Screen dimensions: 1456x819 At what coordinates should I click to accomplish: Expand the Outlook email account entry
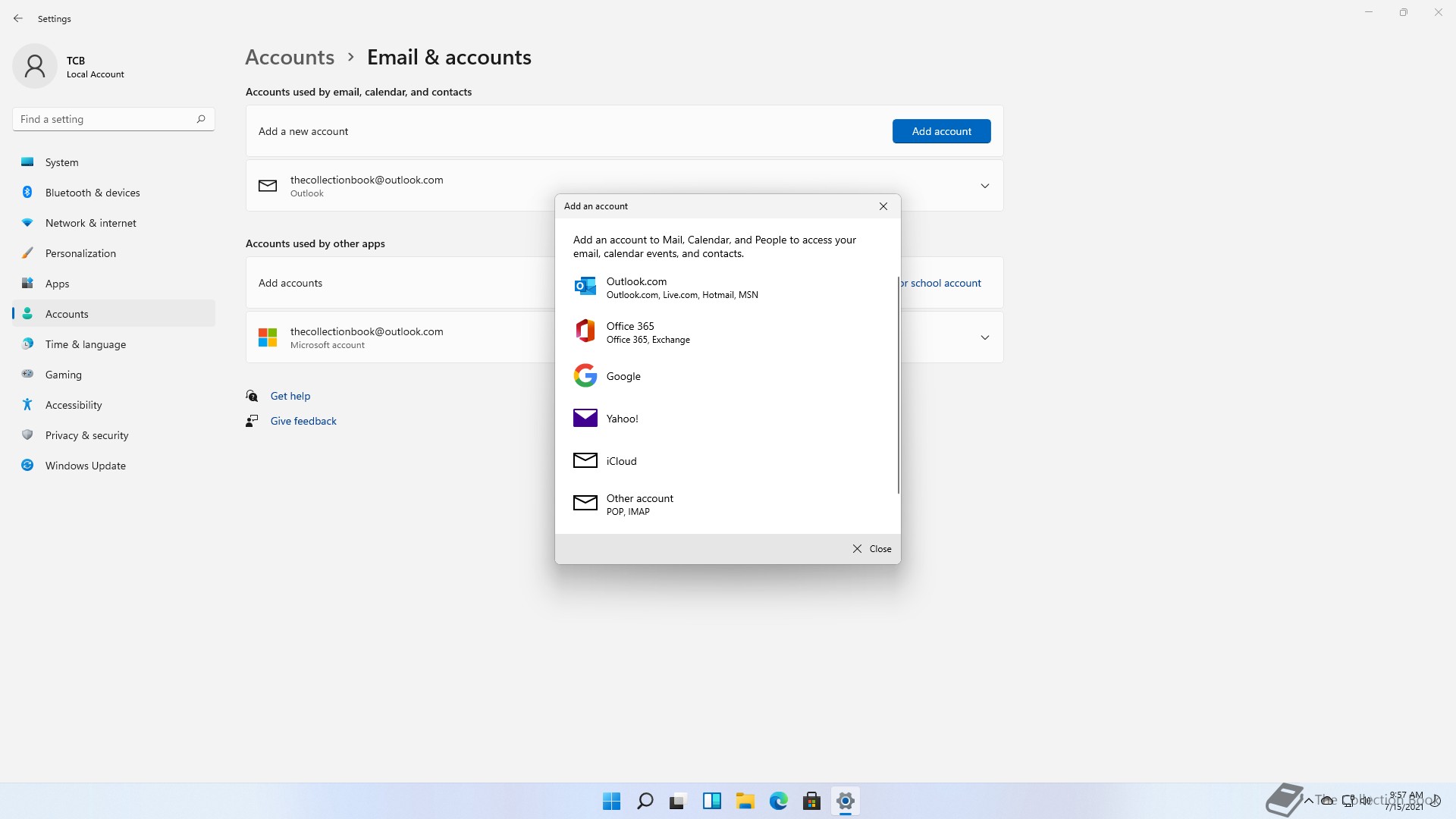[984, 186]
